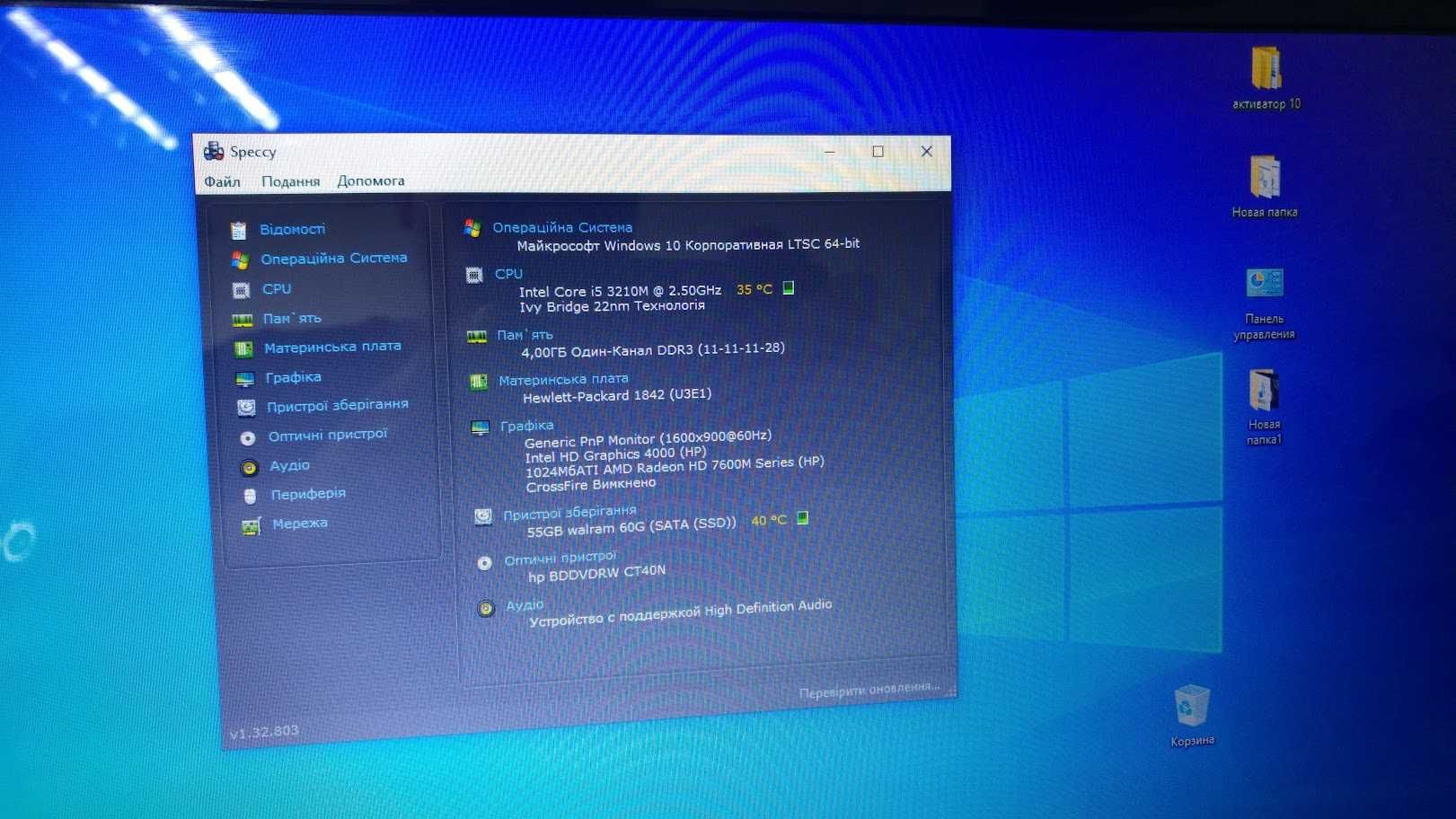Image resolution: width=1456 pixels, height=819 pixels.
Task: Click the RAM stick icon in sidebar
Action: 243,321
